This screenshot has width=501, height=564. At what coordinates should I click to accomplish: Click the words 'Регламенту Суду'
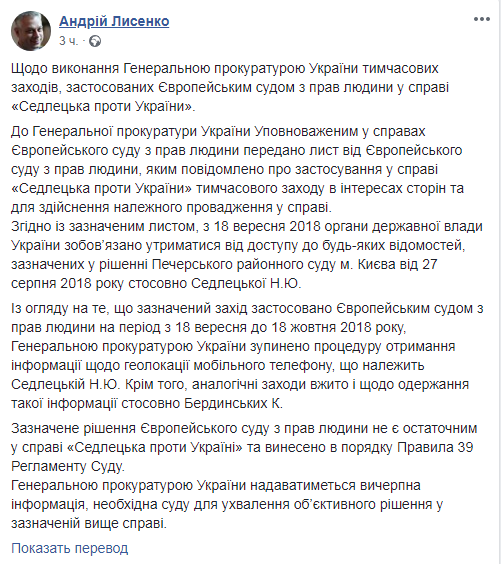click(x=68, y=467)
